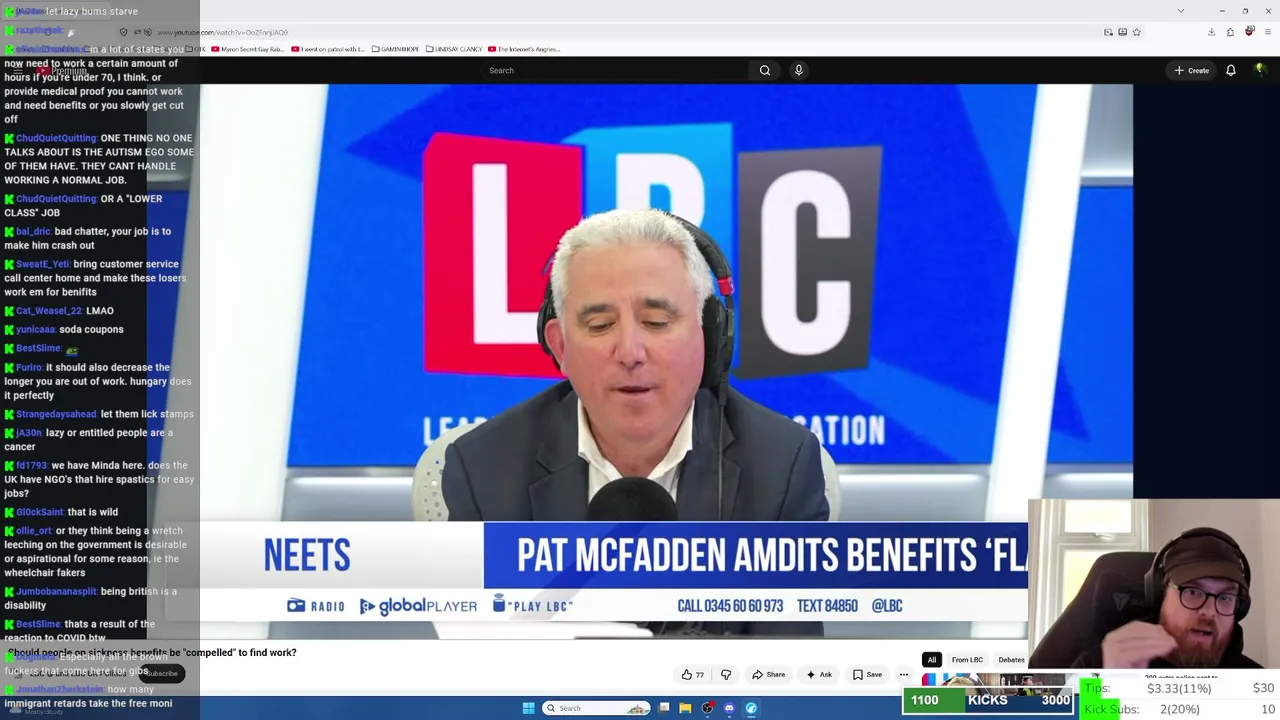Screen dimensions: 1280x720
Task: Click chat username SweatE_Yeti
Action: click(x=43, y=264)
